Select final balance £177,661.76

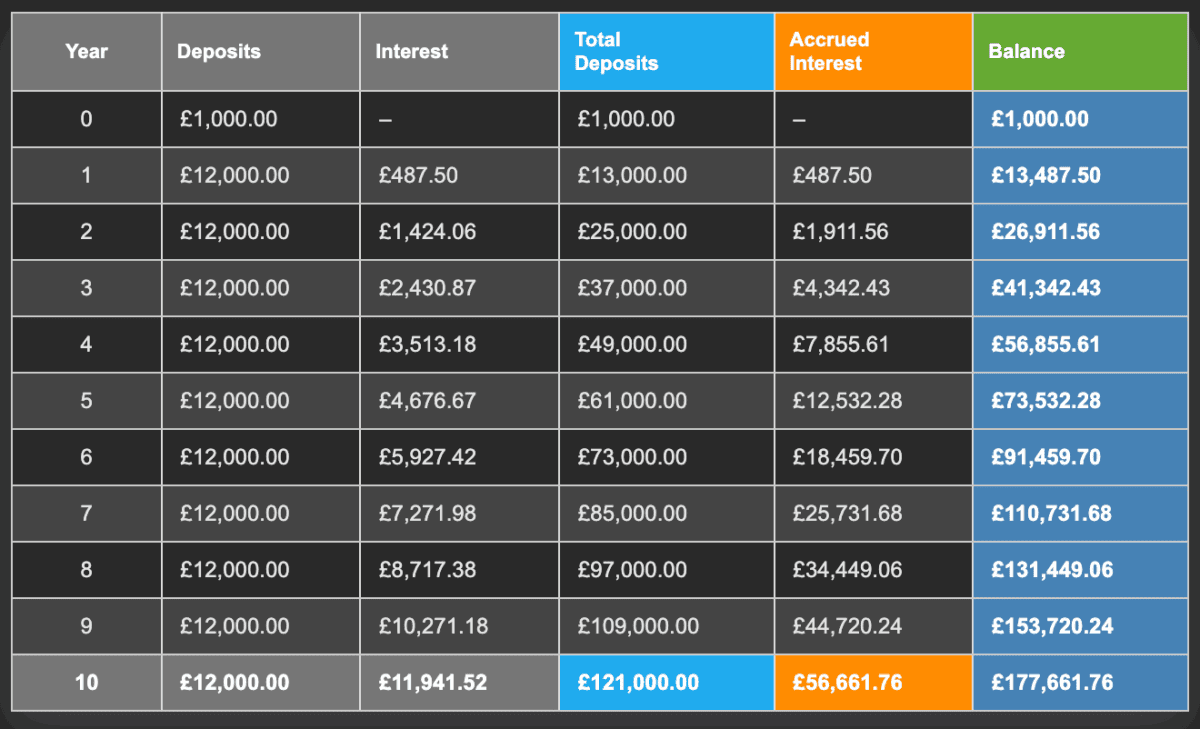point(1051,683)
